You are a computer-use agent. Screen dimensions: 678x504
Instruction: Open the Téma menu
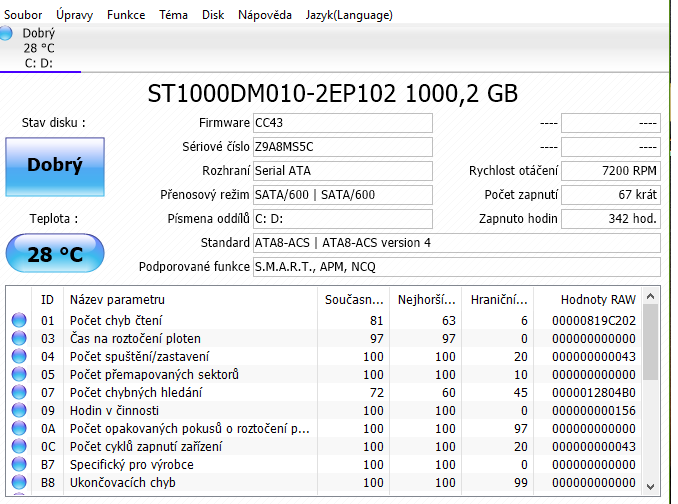[173, 15]
